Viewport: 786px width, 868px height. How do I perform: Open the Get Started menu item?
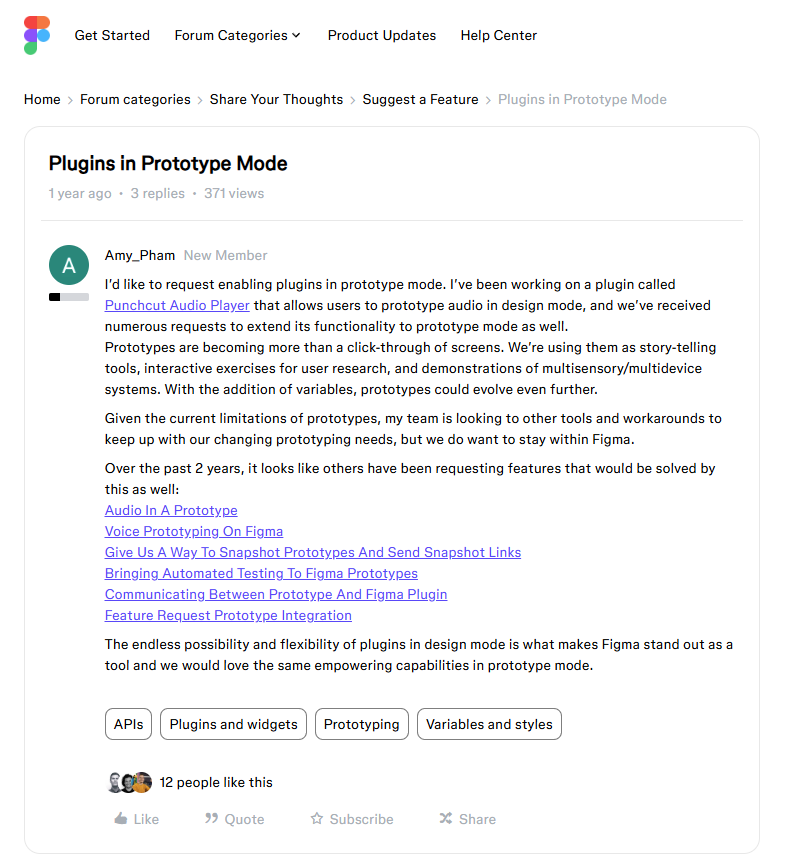[x=112, y=35]
